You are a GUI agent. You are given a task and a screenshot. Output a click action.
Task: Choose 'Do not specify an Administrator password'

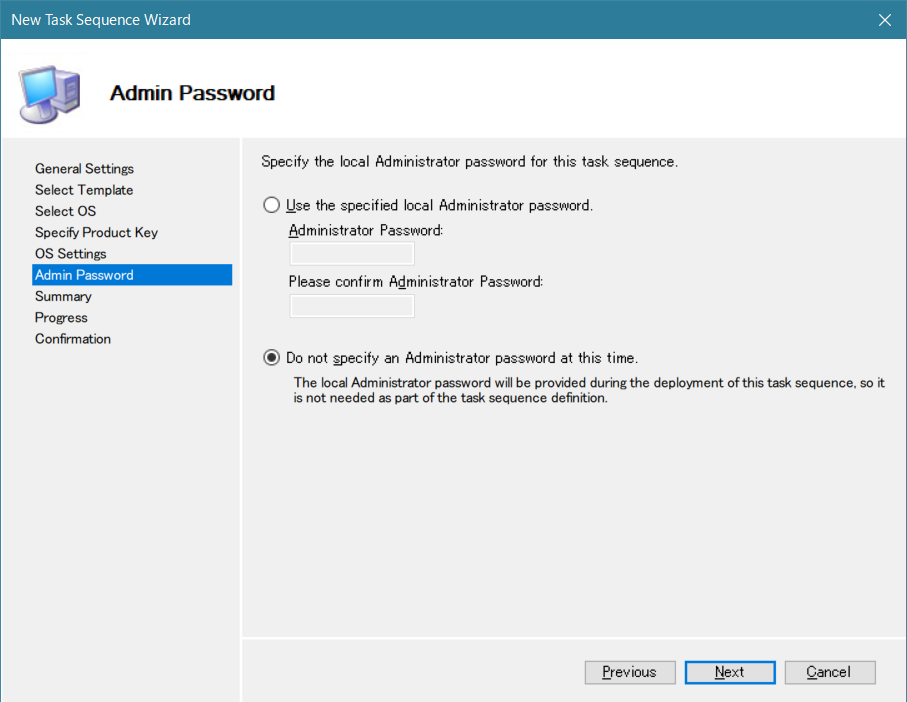[271, 357]
